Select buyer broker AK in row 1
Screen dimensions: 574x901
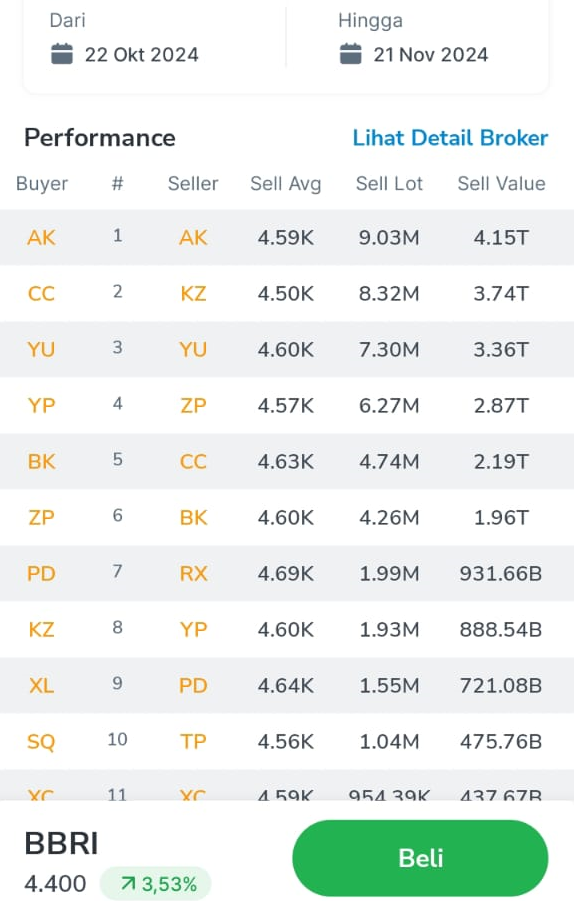pyautogui.click(x=41, y=238)
